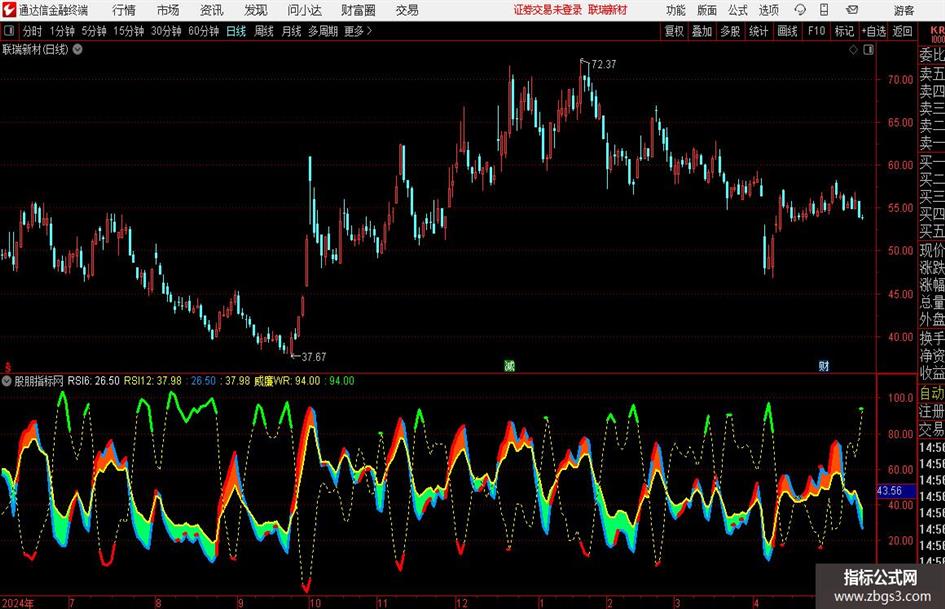
Task: Open the 功能 menu
Action: point(676,10)
